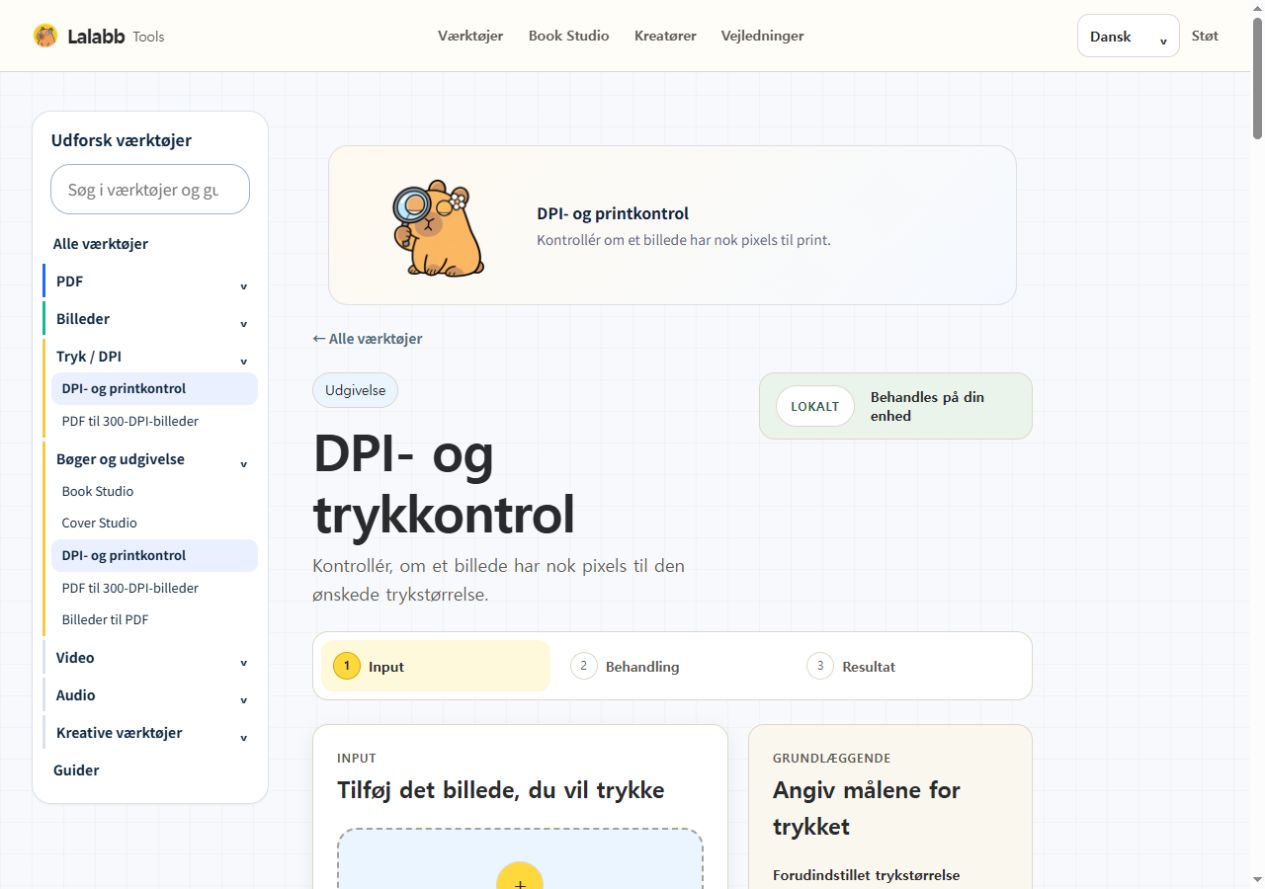This screenshot has height=889, width=1265.
Task: Open Kreatører in the top navigation
Action: [x=665, y=36]
